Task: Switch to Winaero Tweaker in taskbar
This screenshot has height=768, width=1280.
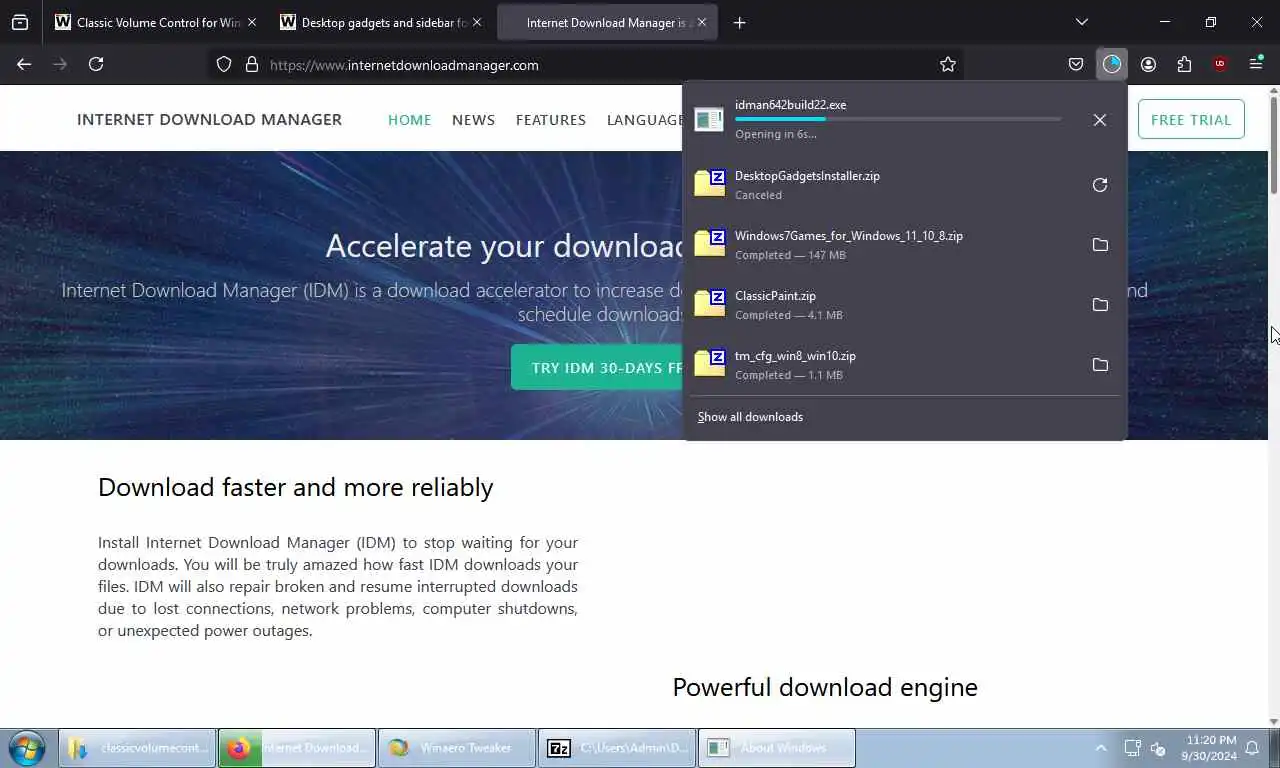Action: 457,748
